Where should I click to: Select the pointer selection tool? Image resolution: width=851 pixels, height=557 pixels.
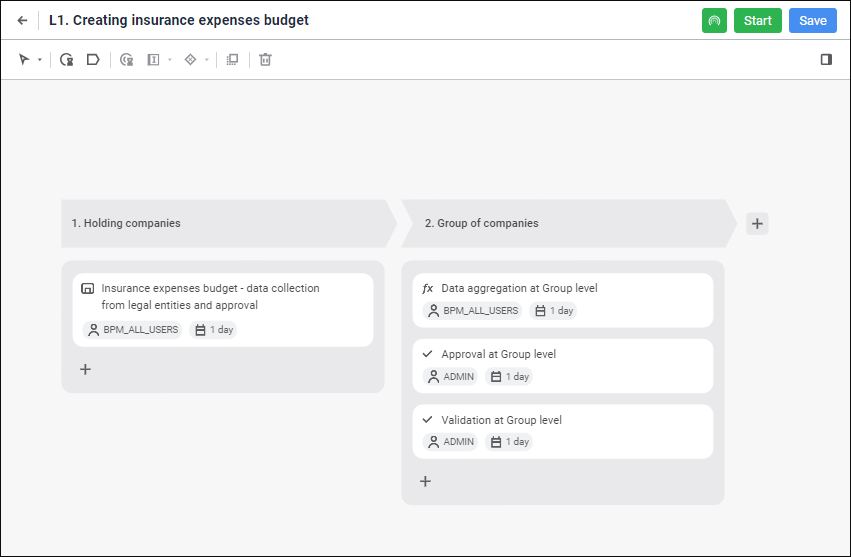(x=24, y=60)
